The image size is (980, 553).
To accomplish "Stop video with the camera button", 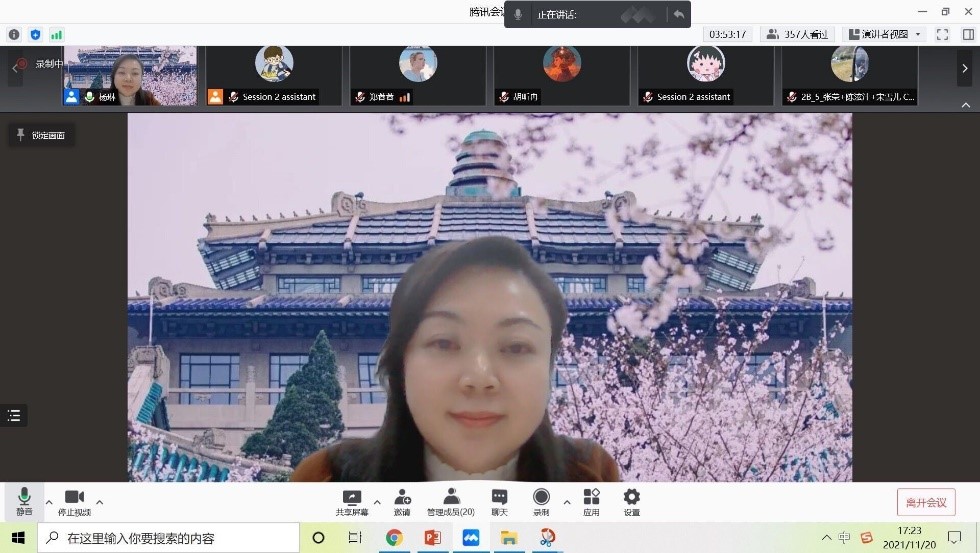I will [74, 501].
